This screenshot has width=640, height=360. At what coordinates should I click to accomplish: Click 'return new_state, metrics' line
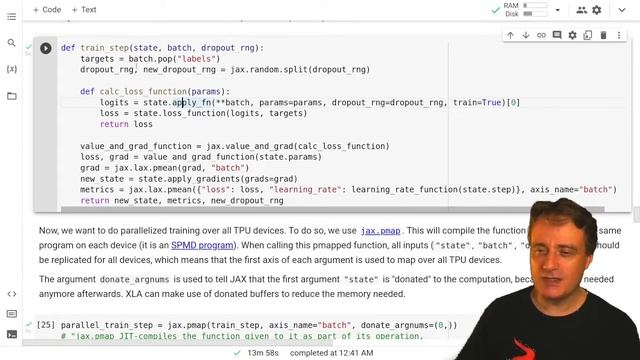182,200
